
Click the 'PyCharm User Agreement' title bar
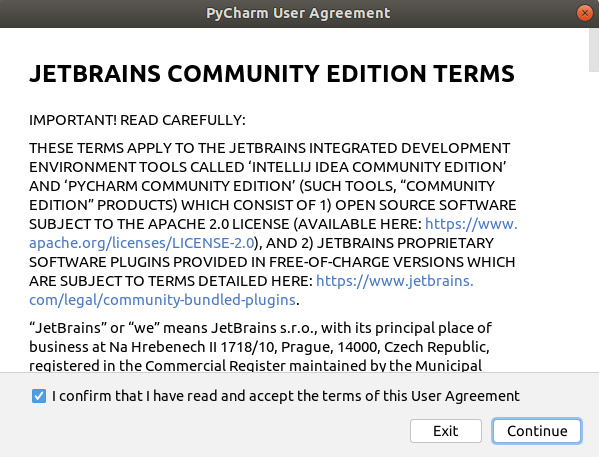click(298, 13)
